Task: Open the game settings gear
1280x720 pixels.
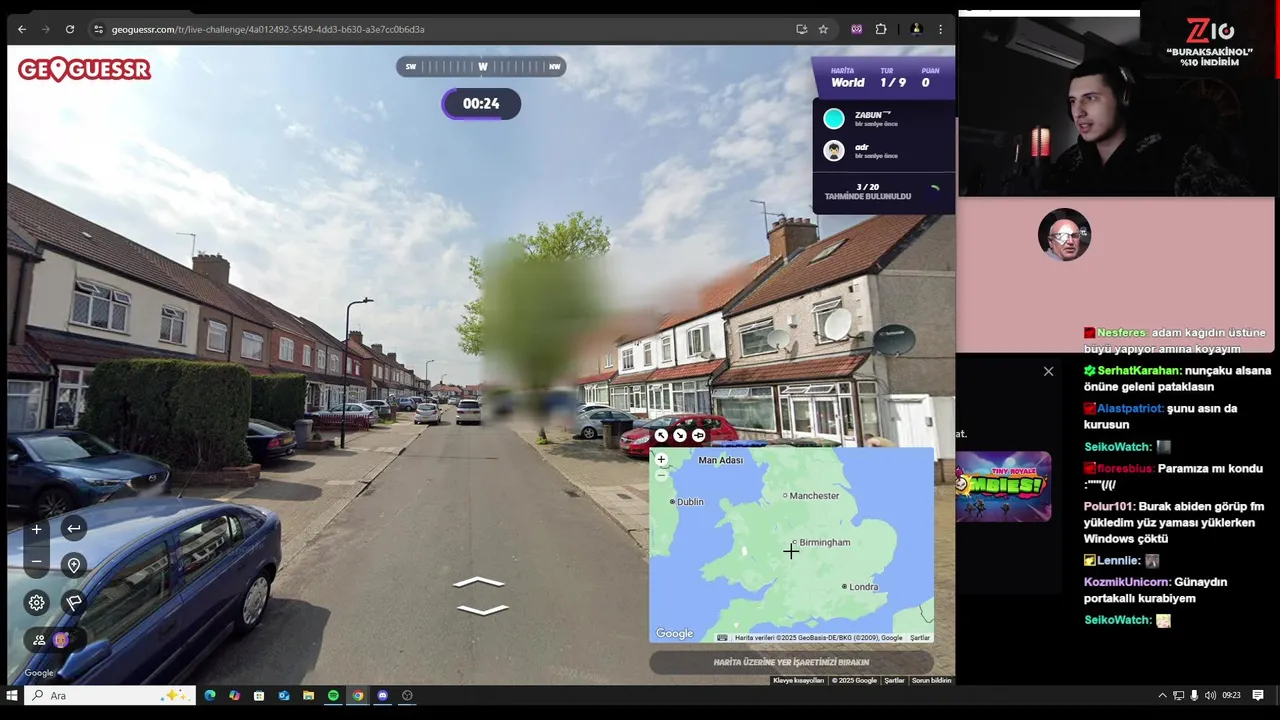Action: click(36, 602)
